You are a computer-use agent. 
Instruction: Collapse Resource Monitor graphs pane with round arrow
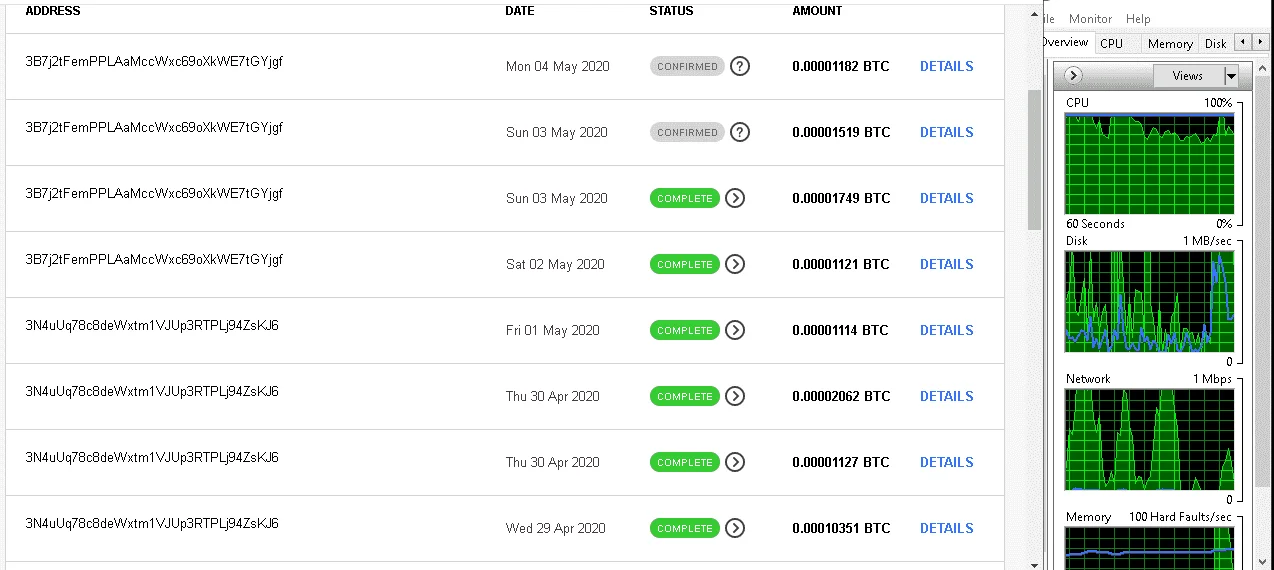pyautogui.click(x=1074, y=76)
